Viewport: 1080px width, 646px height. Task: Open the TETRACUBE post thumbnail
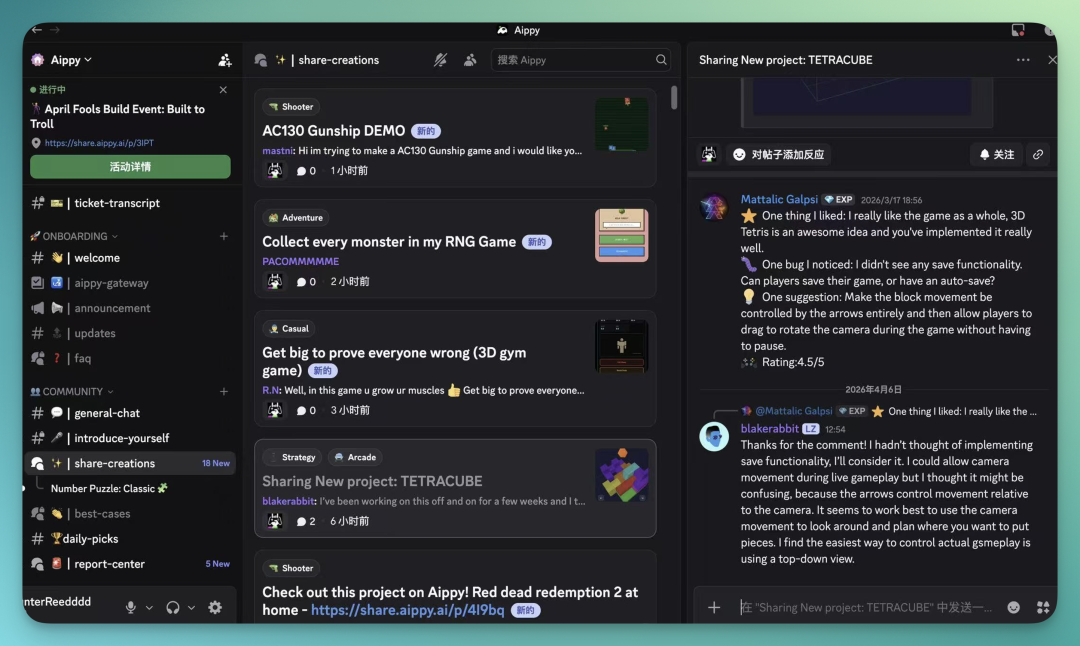click(x=621, y=475)
